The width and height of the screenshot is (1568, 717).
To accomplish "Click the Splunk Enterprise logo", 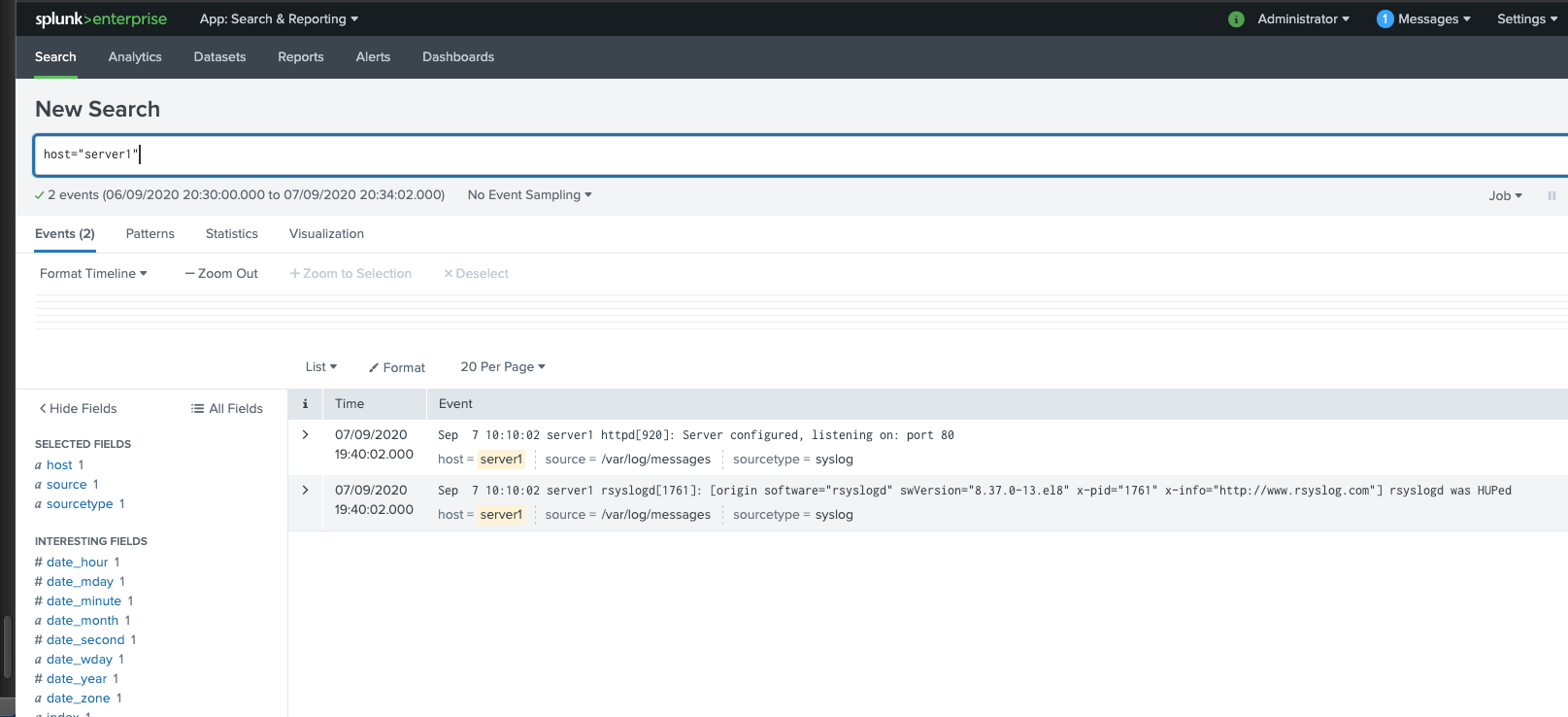I will click(x=101, y=19).
